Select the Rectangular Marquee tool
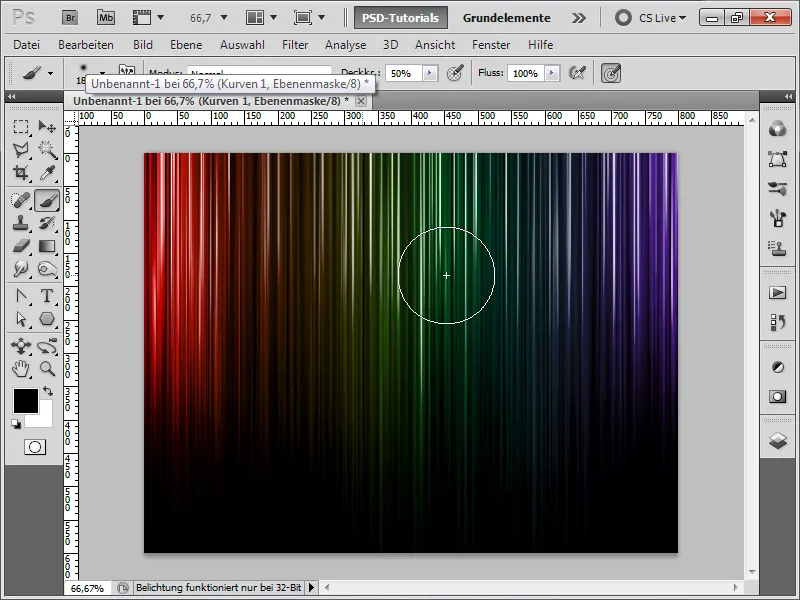 [x=21, y=127]
